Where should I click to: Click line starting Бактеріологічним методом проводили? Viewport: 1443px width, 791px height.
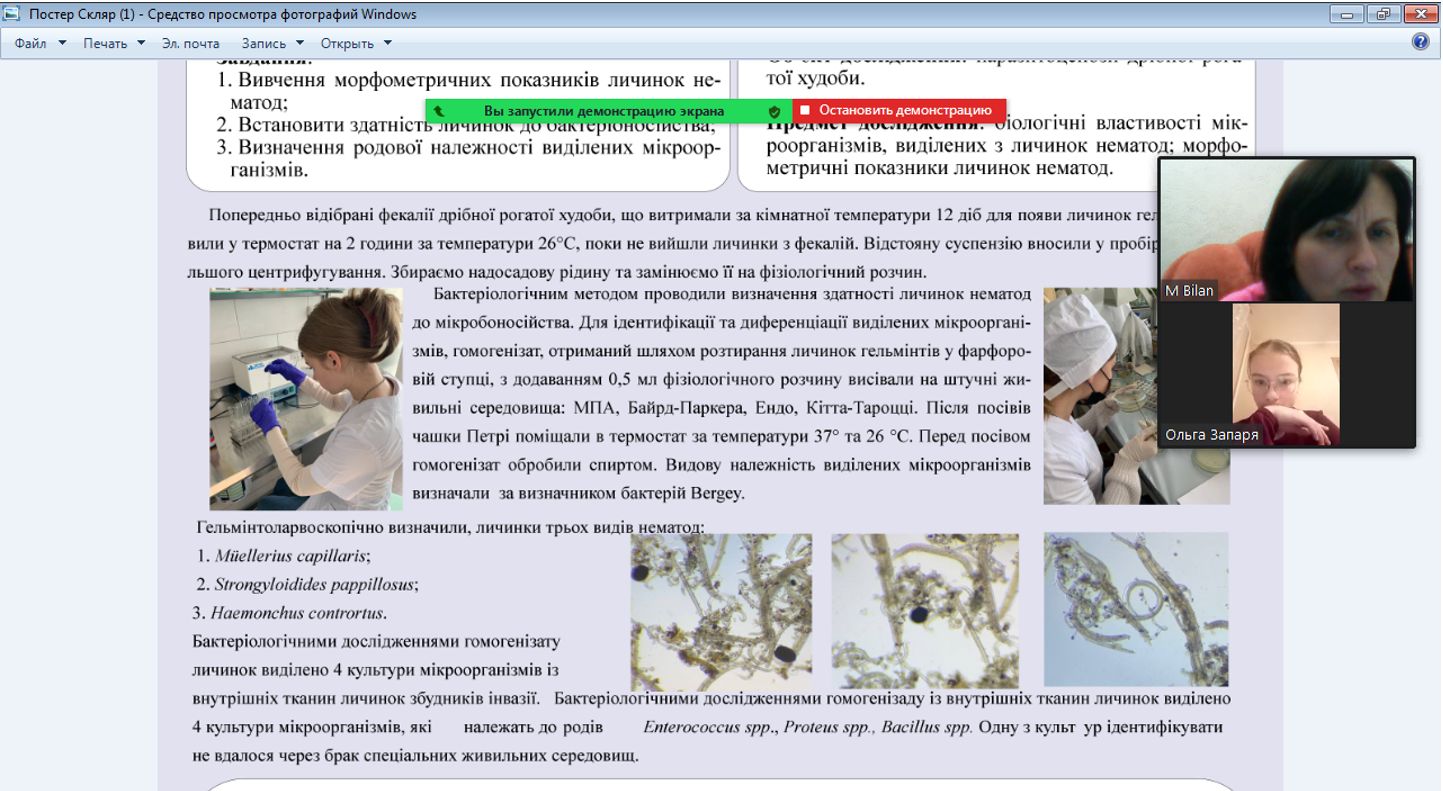(732, 294)
